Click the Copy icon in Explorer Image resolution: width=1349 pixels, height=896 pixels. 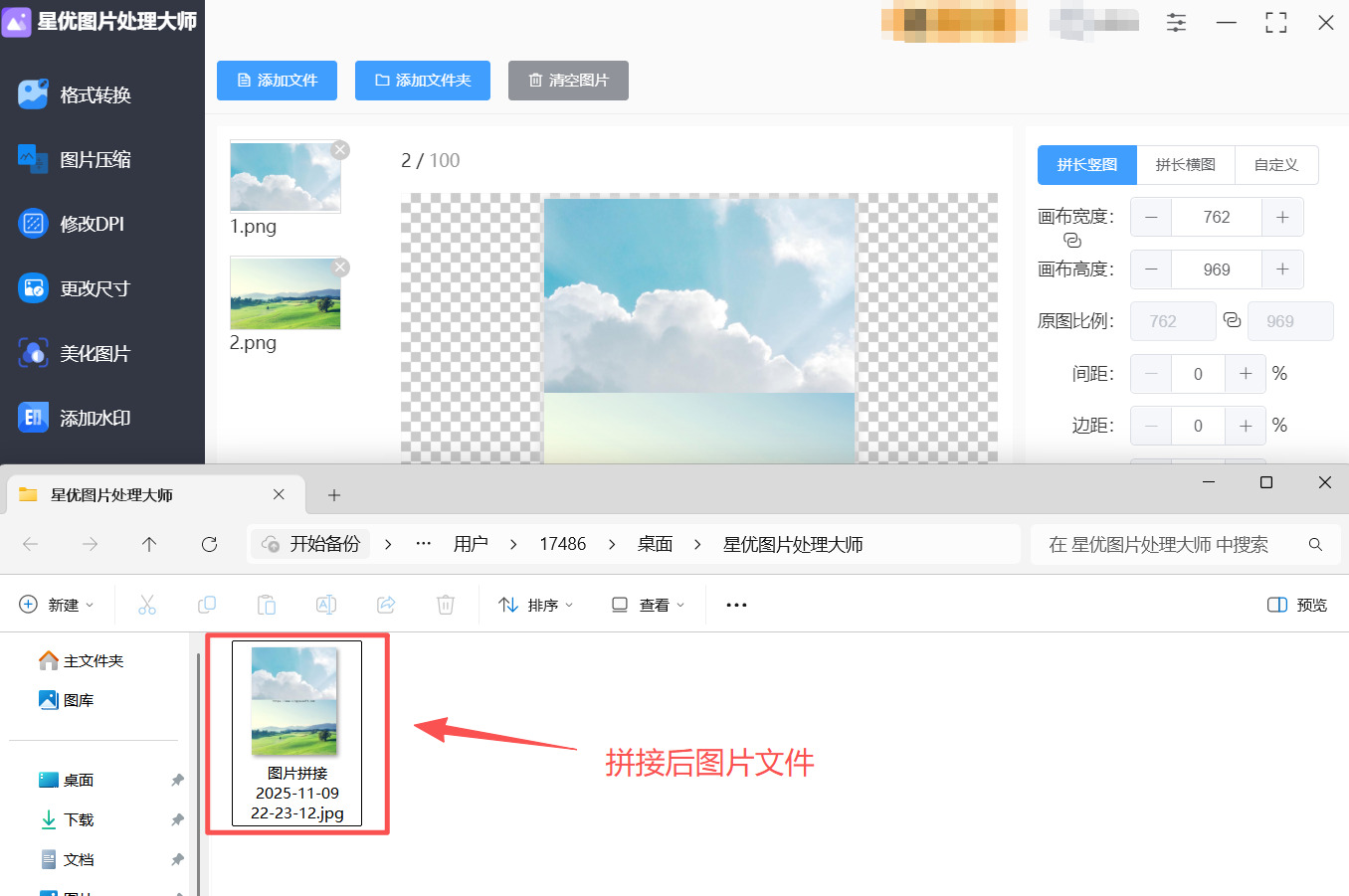(x=207, y=605)
